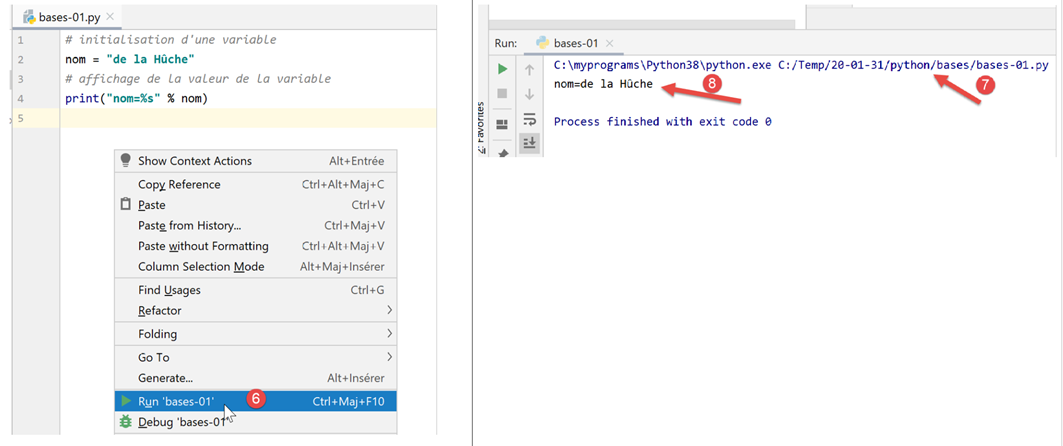This screenshot has height=446, width=1063.
Task: Click the Down the Stack Trace arrow
Action: pos(530,94)
